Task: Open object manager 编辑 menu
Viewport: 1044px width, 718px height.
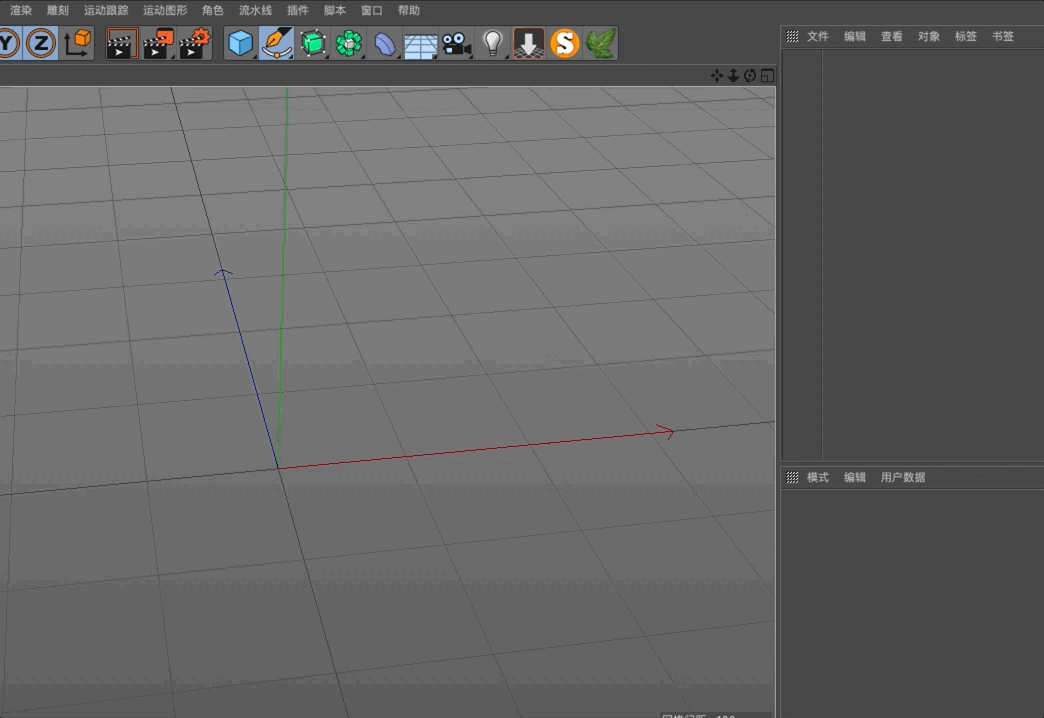Action: coord(855,37)
